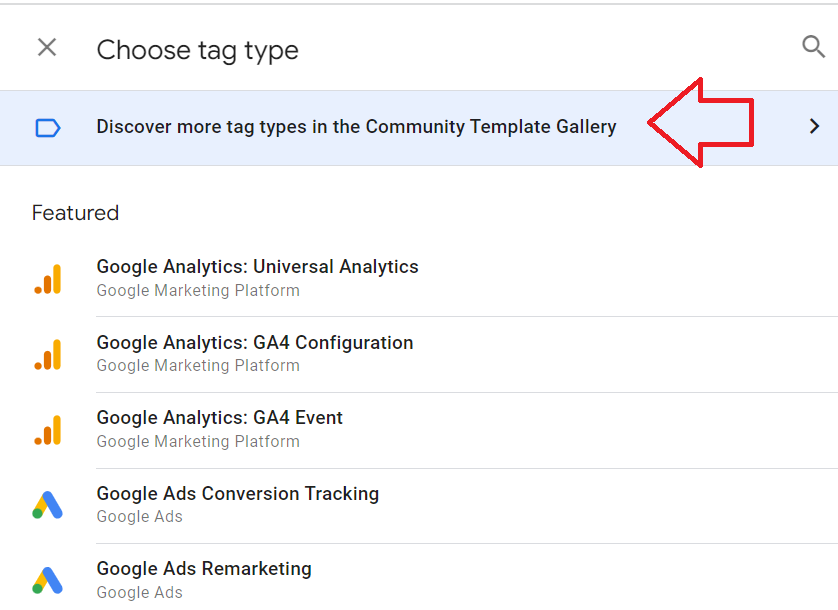Open the search magnifier icon

pyautogui.click(x=813, y=47)
